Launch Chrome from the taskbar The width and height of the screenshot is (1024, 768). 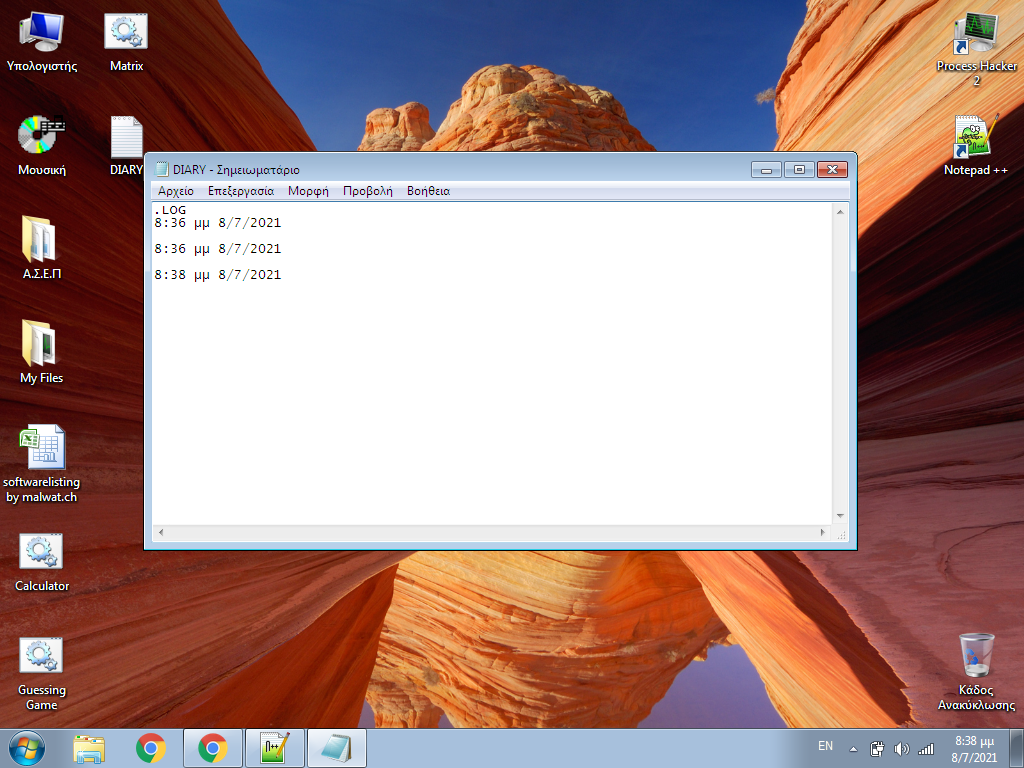(x=151, y=747)
